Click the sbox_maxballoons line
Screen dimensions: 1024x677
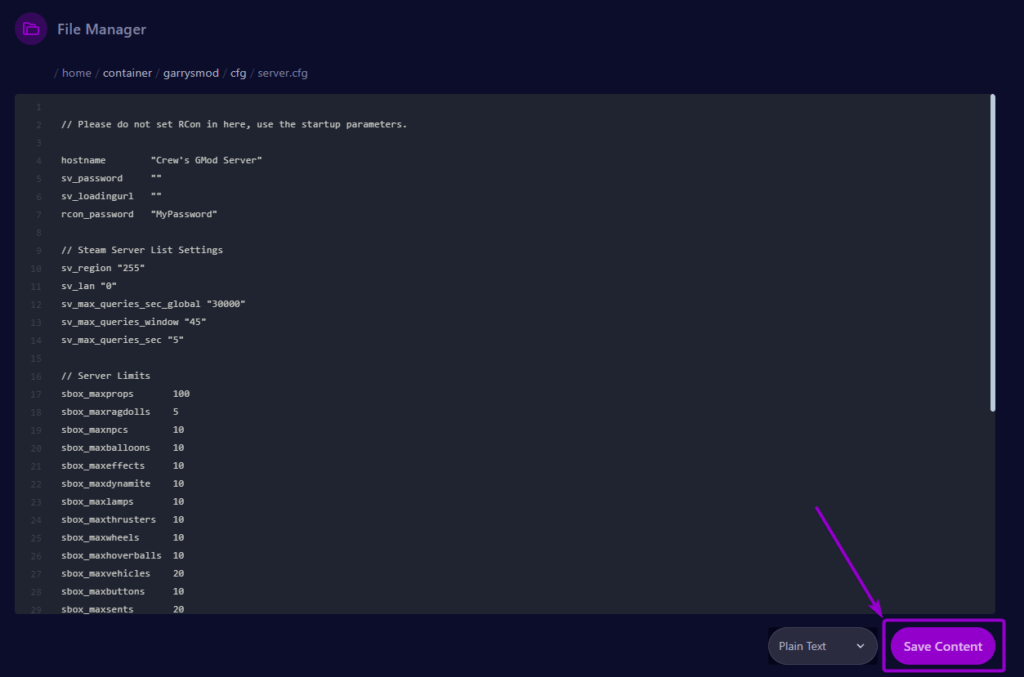point(123,448)
